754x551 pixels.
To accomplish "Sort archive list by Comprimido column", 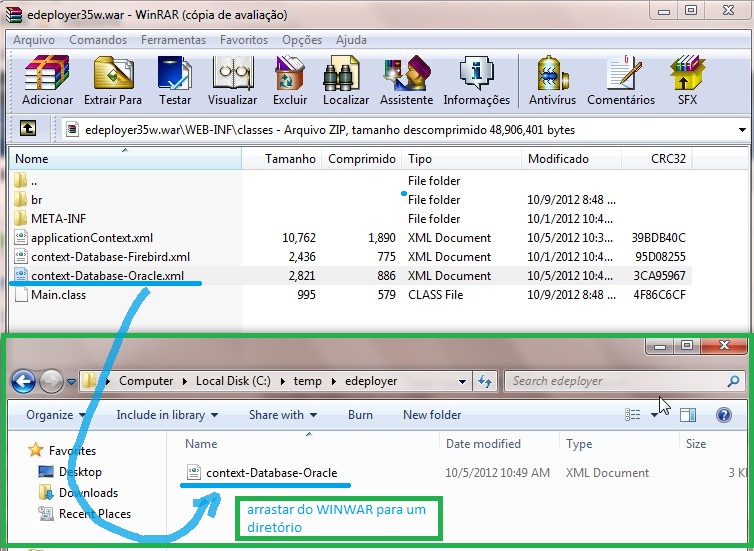I will tap(362, 159).
